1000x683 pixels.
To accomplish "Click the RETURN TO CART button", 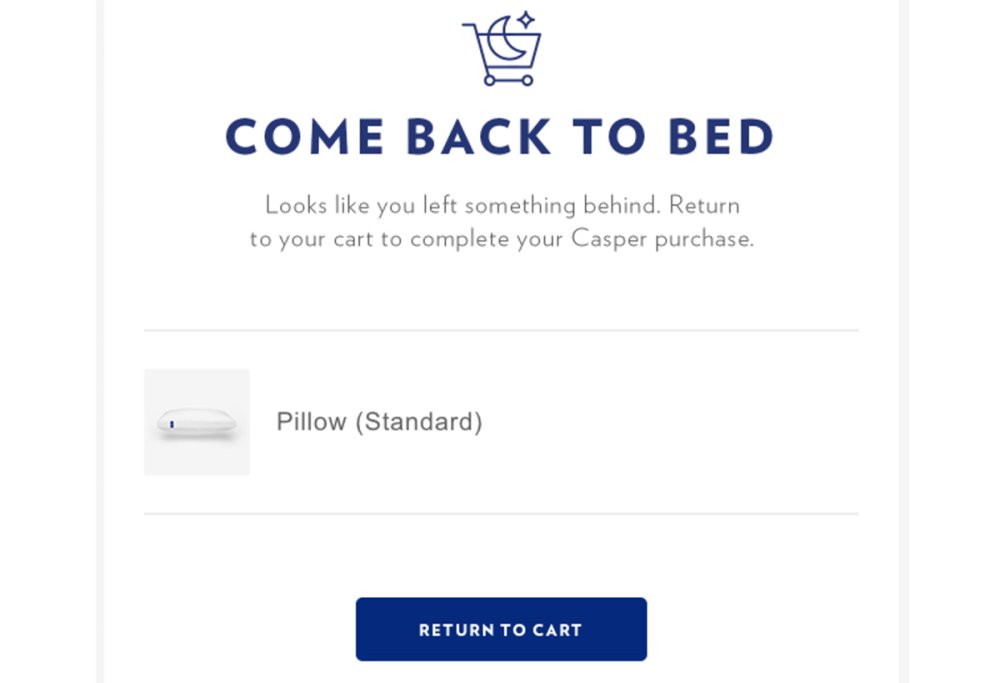I will point(501,629).
